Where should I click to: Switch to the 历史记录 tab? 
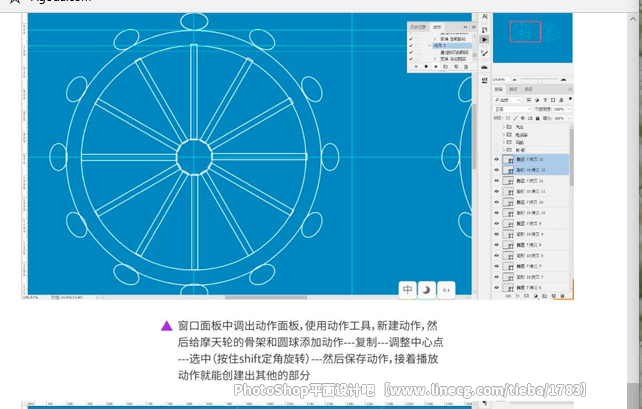[418, 27]
